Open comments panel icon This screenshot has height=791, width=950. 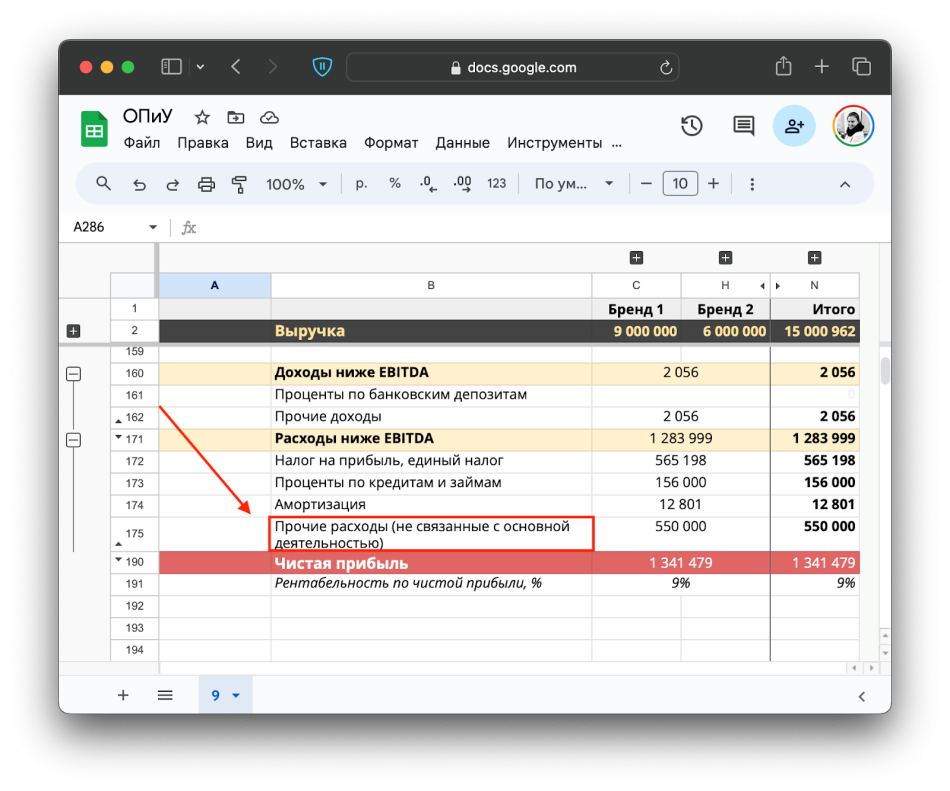(743, 126)
